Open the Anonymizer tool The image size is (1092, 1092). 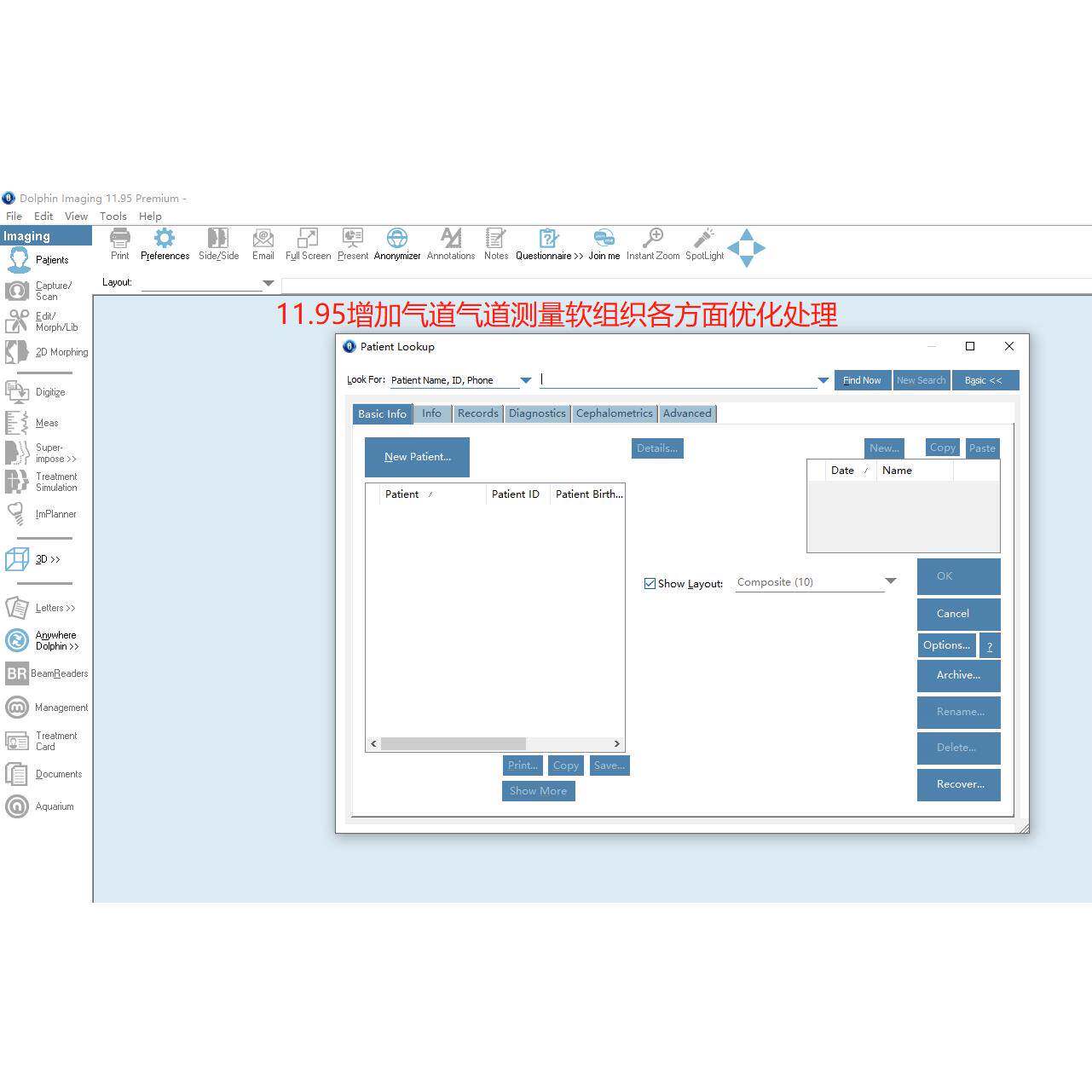click(397, 244)
